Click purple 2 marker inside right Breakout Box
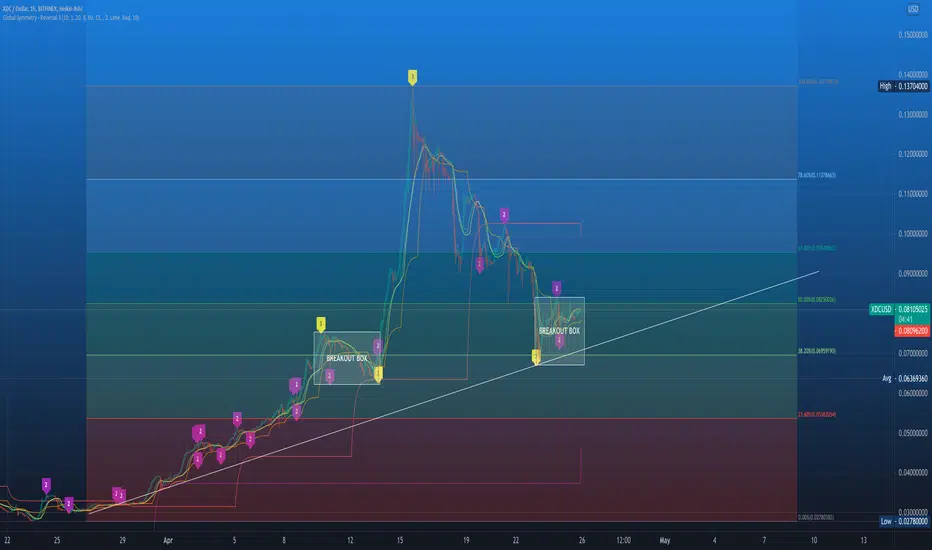The width and height of the screenshot is (932, 550). tap(559, 341)
